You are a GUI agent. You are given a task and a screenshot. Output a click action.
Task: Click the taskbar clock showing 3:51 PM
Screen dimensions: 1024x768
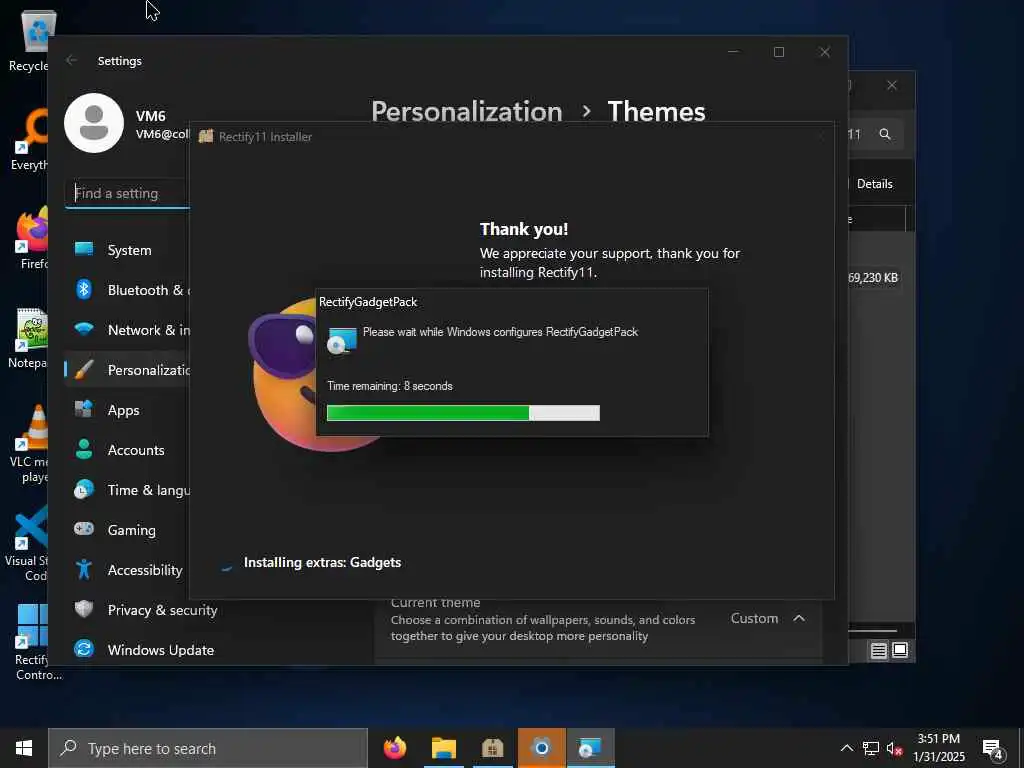tap(938, 748)
